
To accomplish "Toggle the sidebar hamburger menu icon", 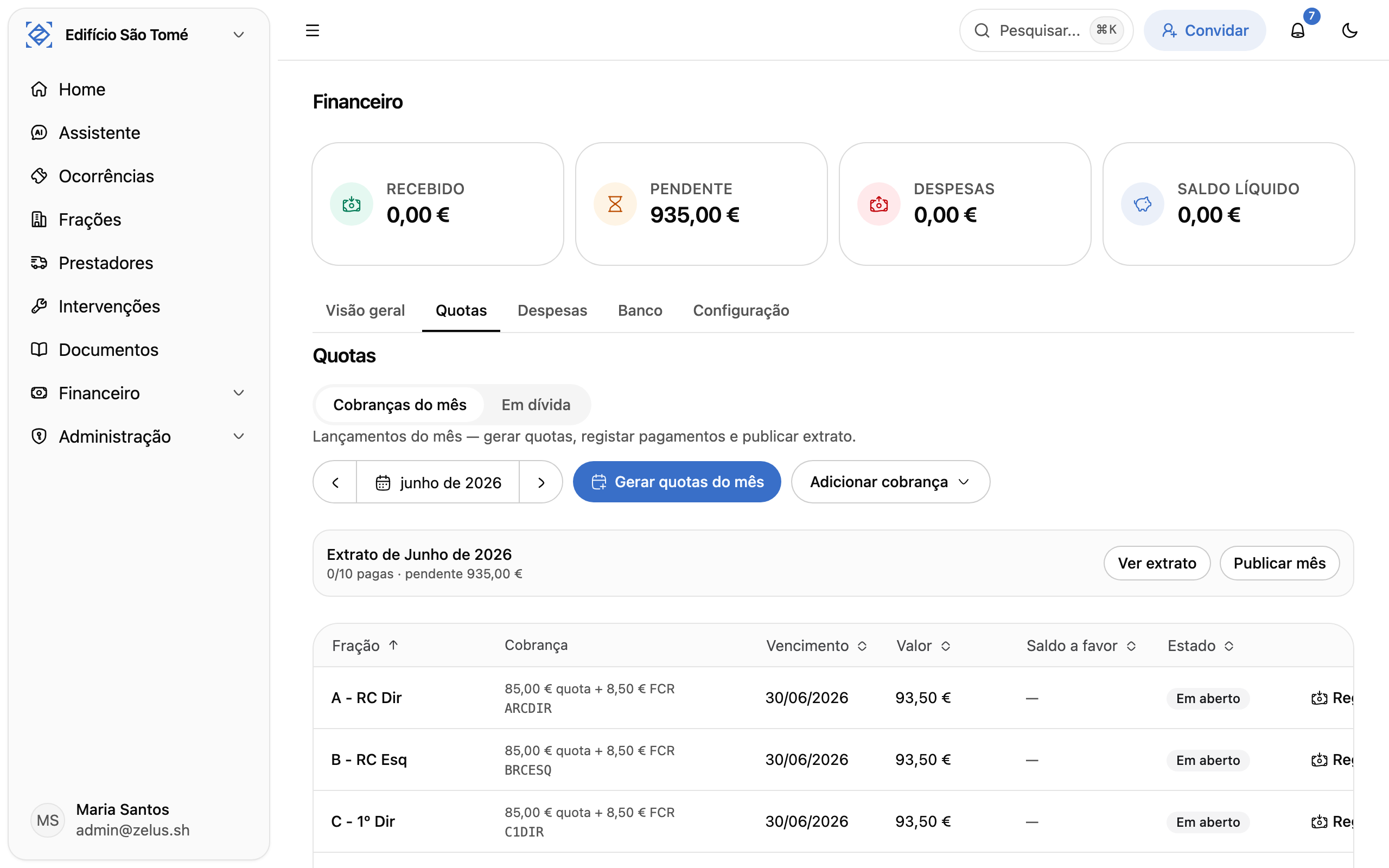I will tap(312, 30).
